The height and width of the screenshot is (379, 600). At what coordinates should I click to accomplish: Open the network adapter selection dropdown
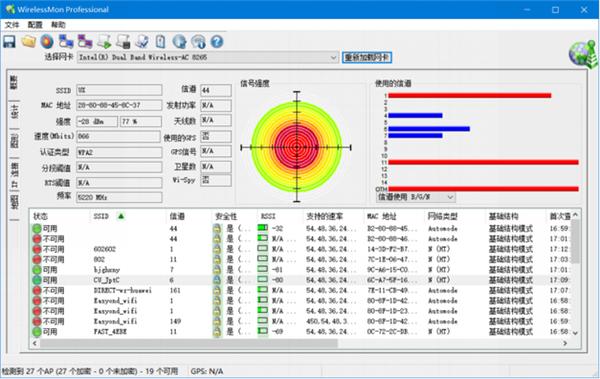(x=208, y=57)
